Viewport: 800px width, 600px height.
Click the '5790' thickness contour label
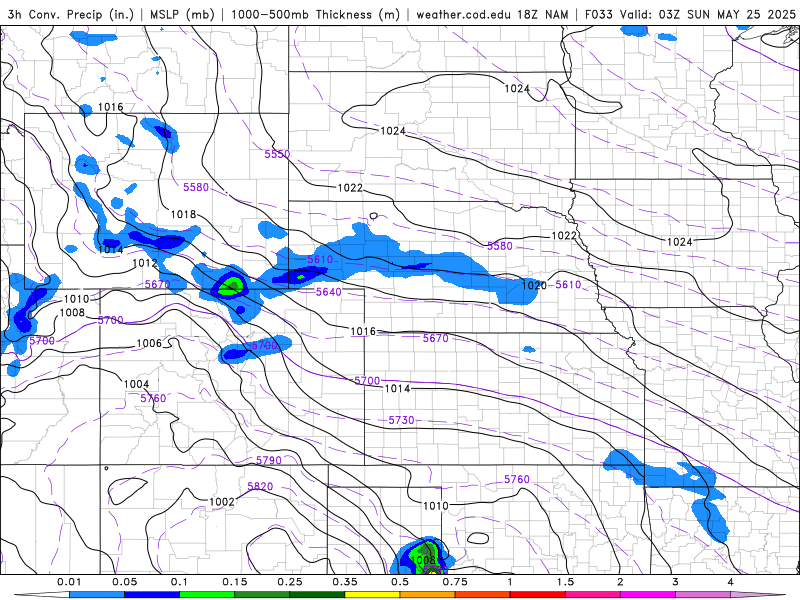point(268,461)
